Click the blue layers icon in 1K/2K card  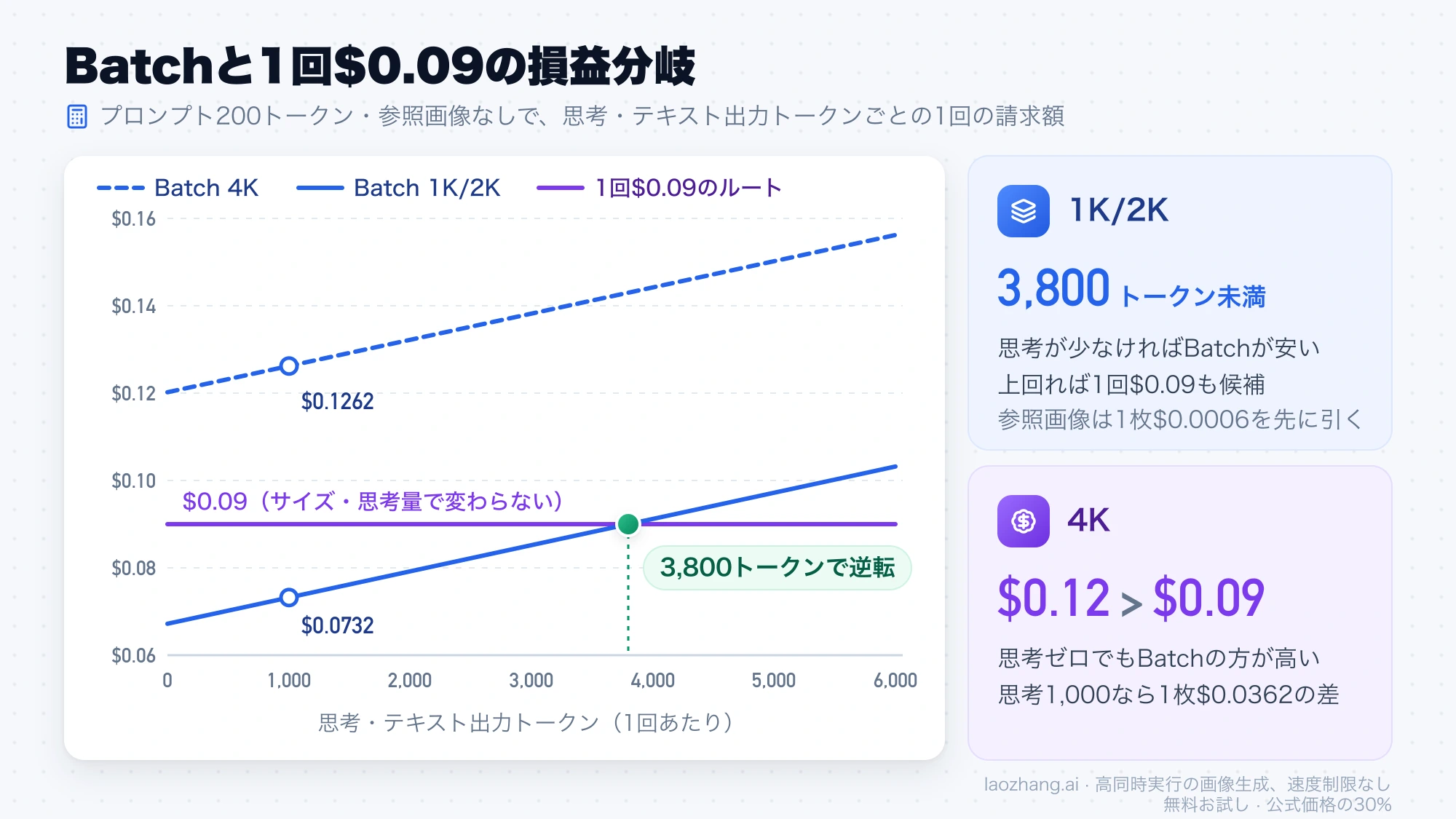[x=1023, y=211]
